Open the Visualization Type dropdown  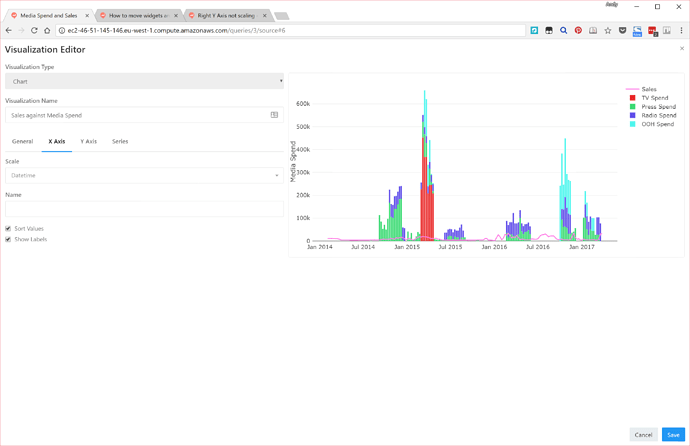[144, 81]
